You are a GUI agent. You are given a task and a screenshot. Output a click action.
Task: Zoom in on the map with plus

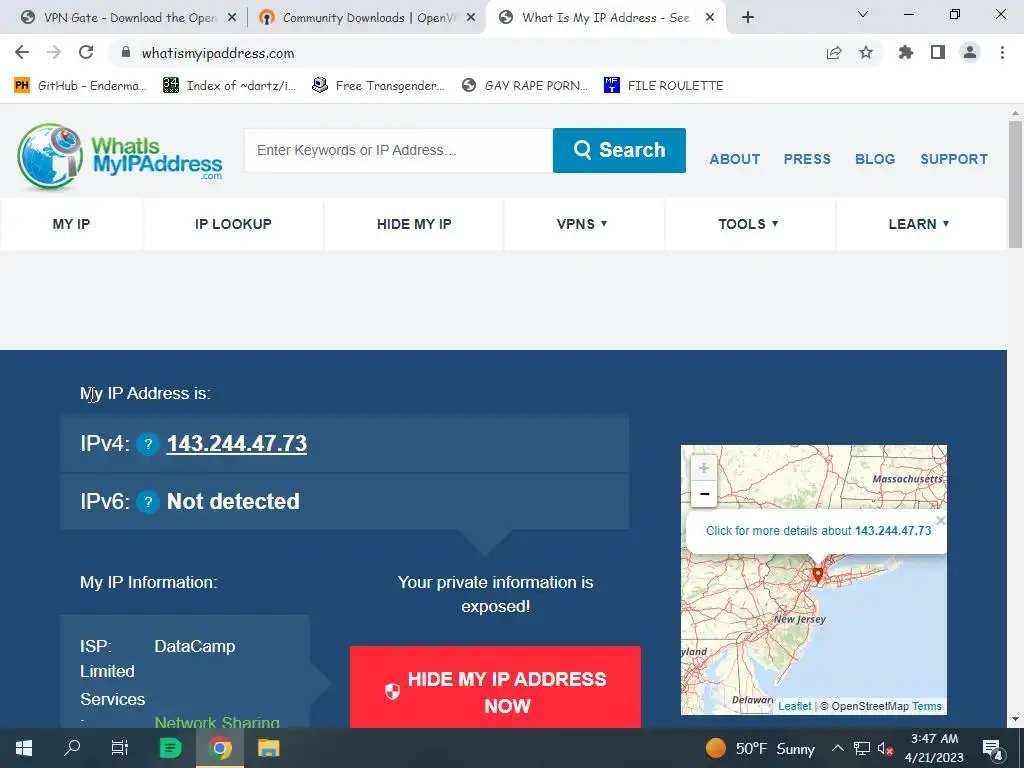click(704, 468)
